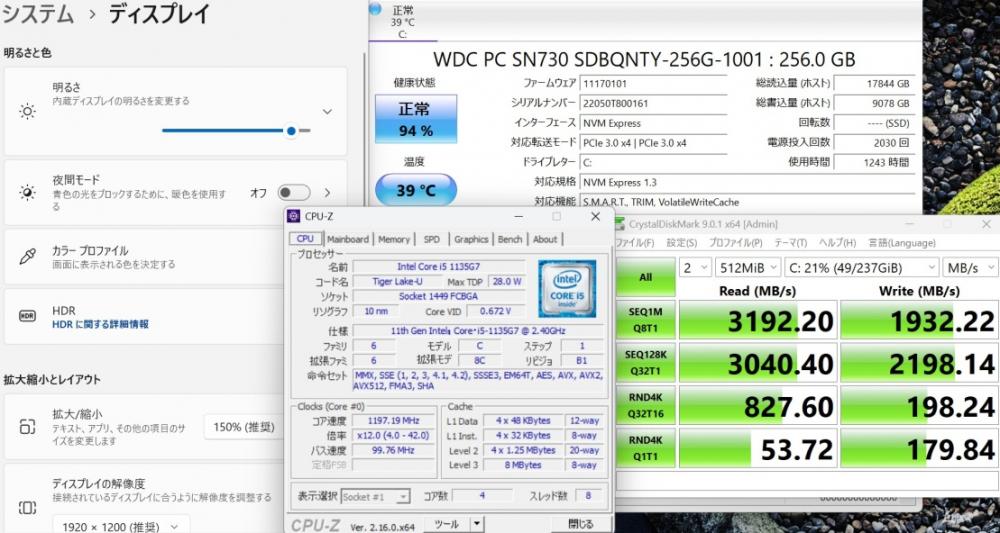Click the color profile eyedropper icon
Screen dimensions: 1000x533
pos(27,257)
